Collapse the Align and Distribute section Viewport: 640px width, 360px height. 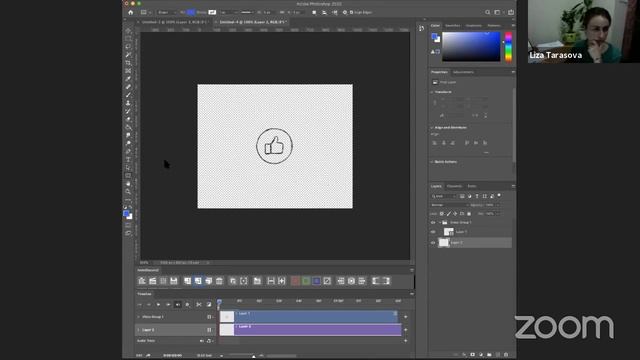(x=432, y=128)
